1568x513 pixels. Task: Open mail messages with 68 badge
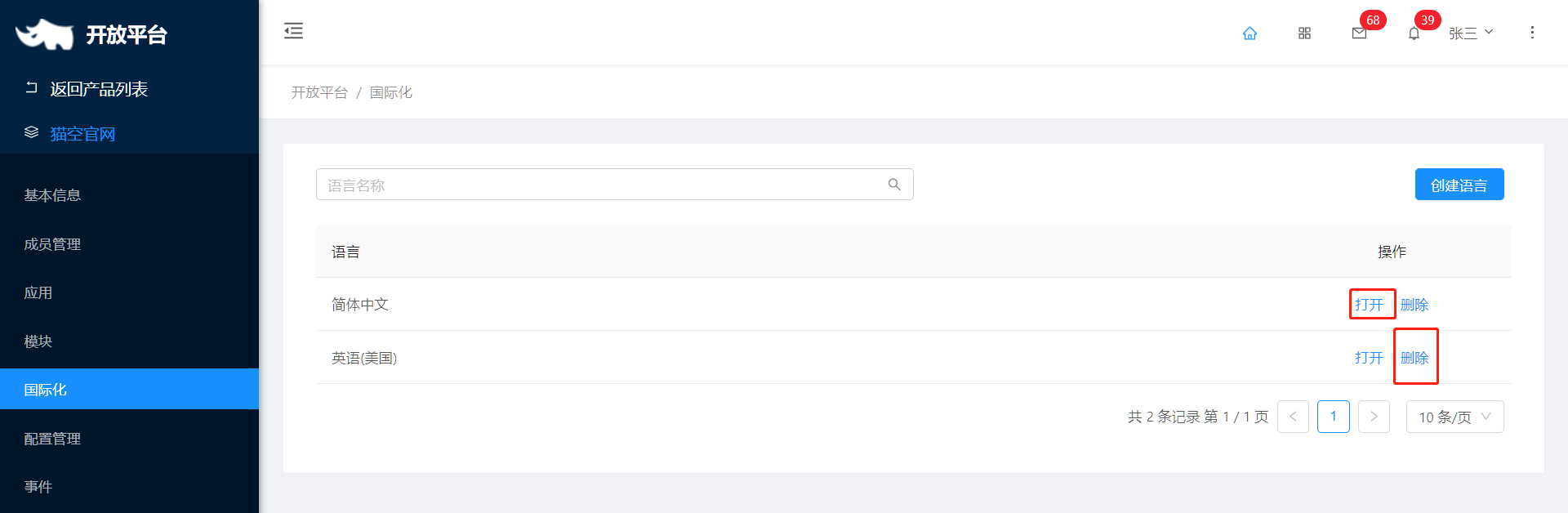tap(1359, 33)
